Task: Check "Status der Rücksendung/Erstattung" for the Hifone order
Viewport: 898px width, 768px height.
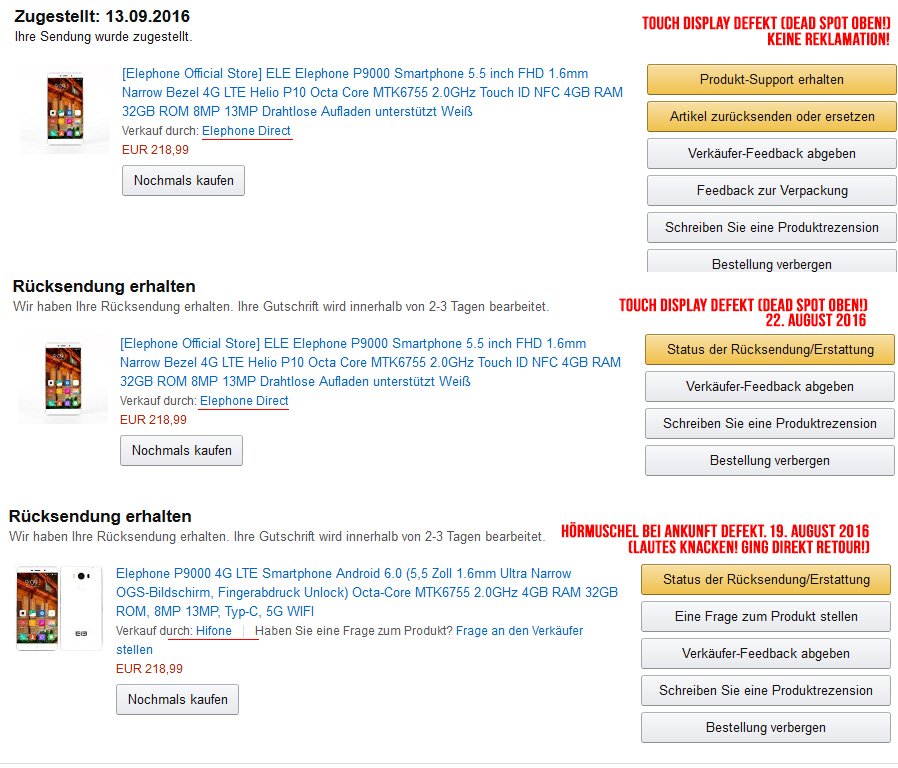Action: pos(765,579)
